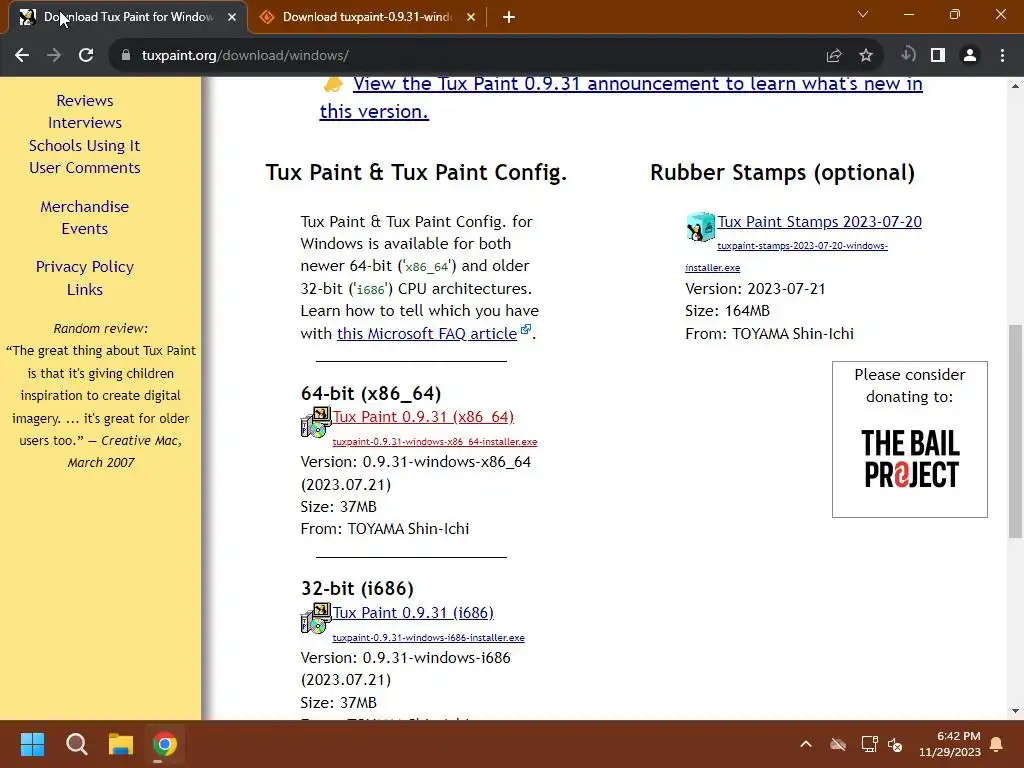Click tuxpaint-0.9.31-windows-i686-installer.exe file link
The width and height of the screenshot is (1024, 768).
click(428, 637)
